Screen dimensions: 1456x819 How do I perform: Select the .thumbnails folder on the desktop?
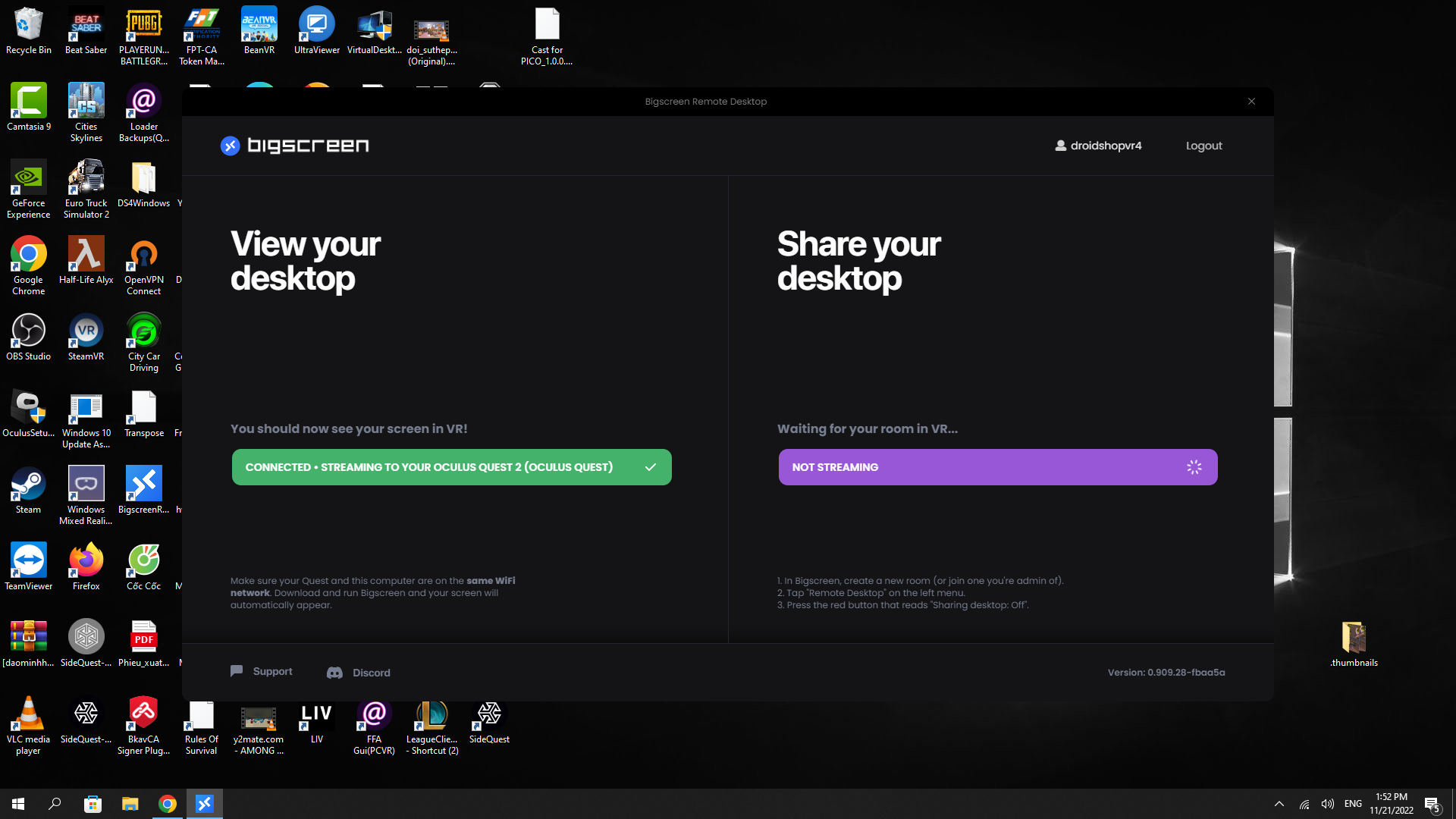1354,644
